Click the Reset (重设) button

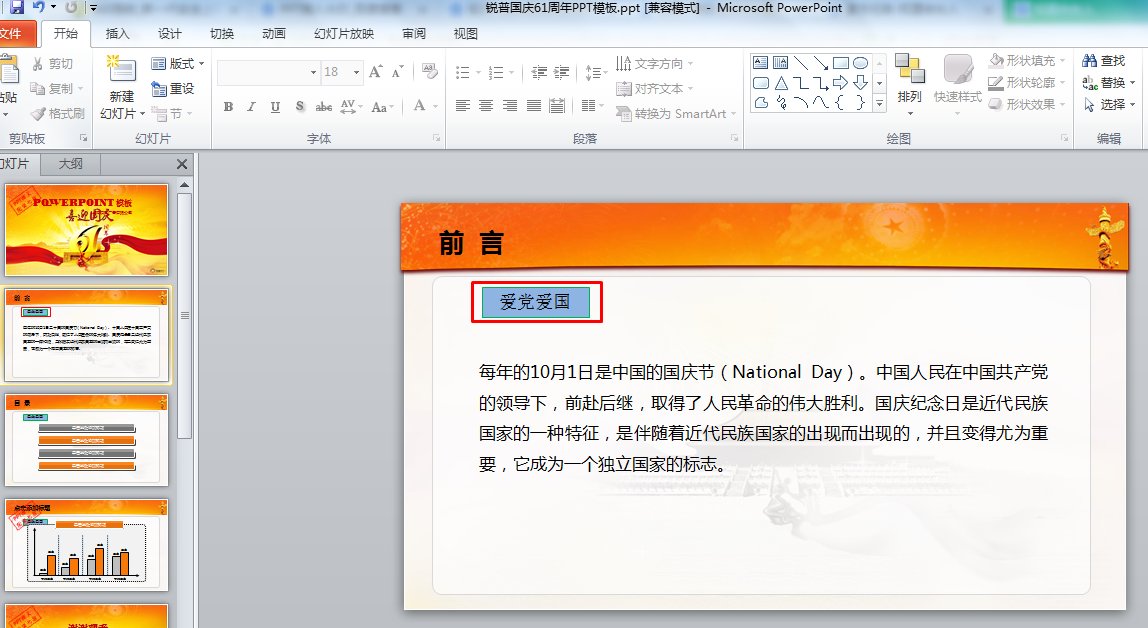coord(172,88)
